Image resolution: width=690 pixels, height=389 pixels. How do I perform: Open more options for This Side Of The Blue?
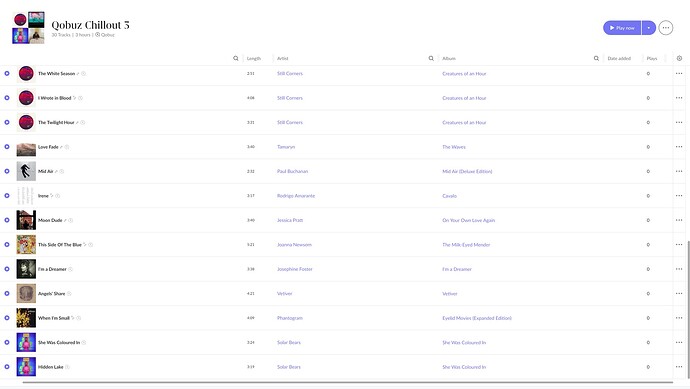[679, 244]
